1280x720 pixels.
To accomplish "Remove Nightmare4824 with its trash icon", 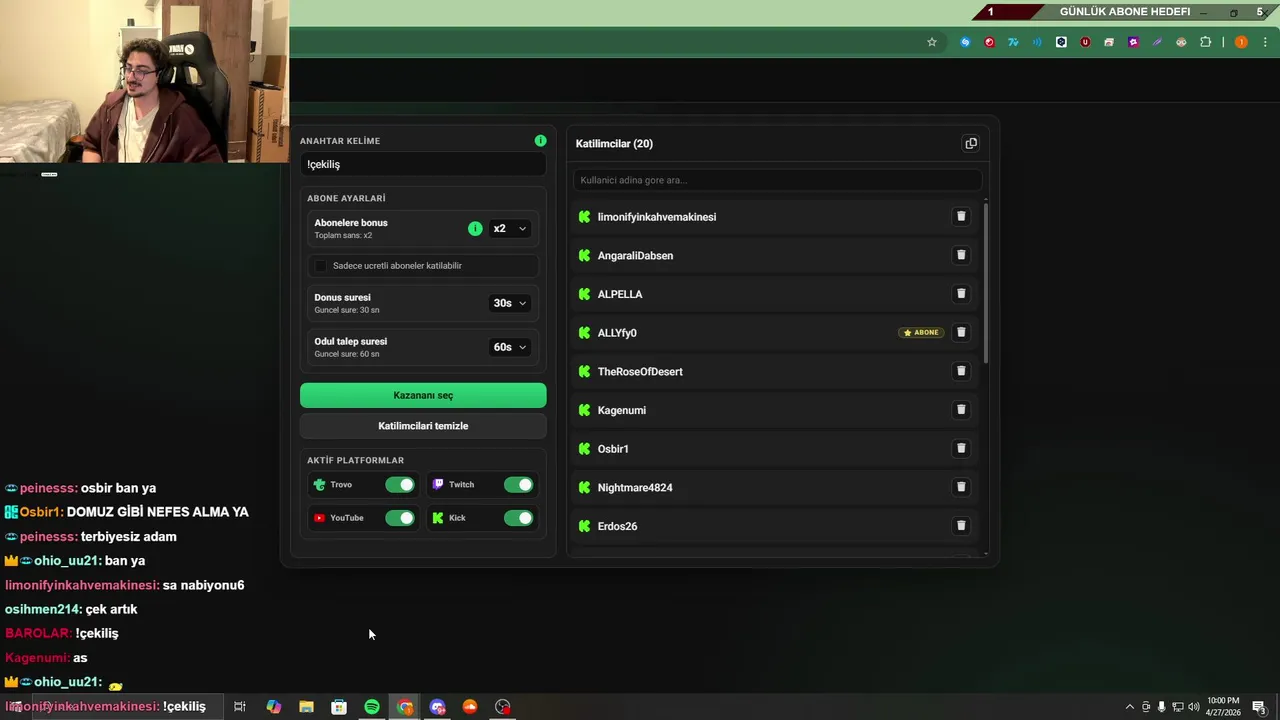I will tap(961, 487).
